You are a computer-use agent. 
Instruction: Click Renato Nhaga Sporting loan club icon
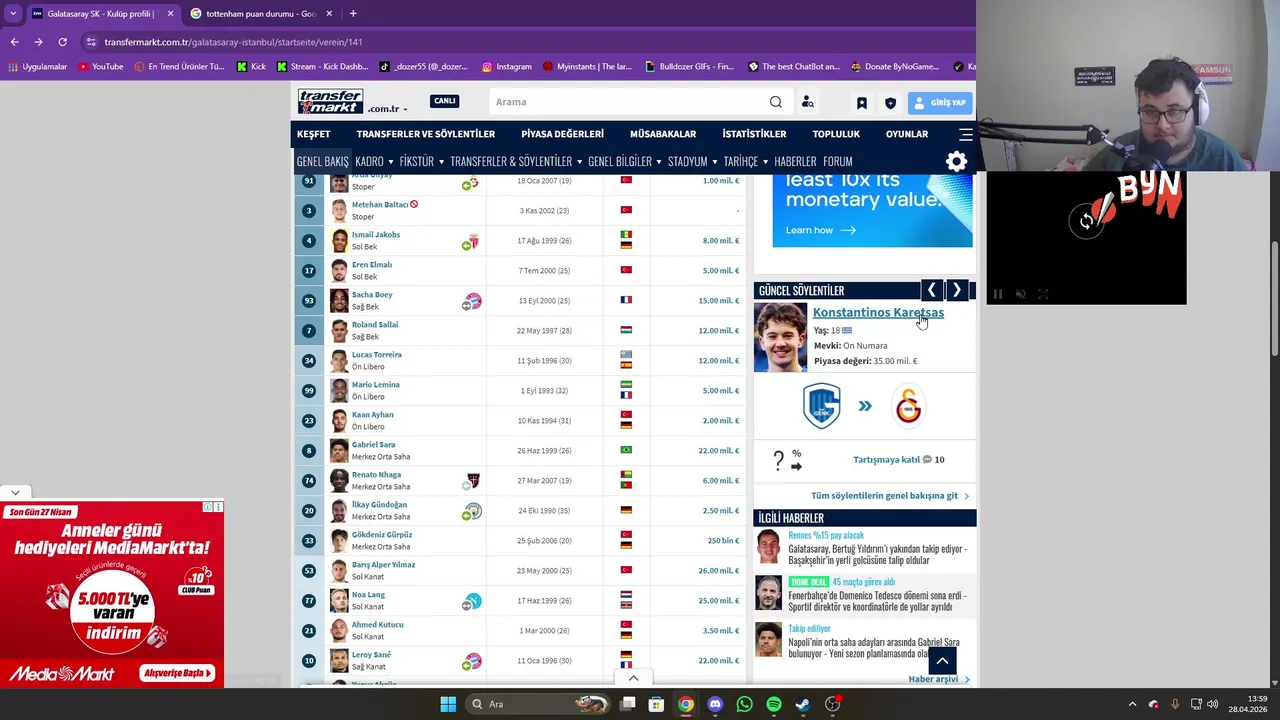pyautogui.click(x=473, y=481)
